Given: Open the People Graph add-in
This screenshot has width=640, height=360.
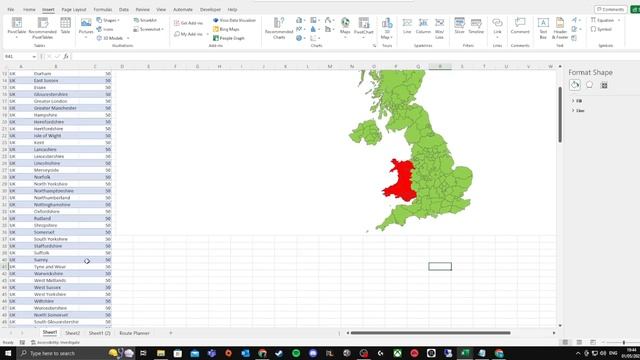Looking at the screenshot, I should 229,38.
